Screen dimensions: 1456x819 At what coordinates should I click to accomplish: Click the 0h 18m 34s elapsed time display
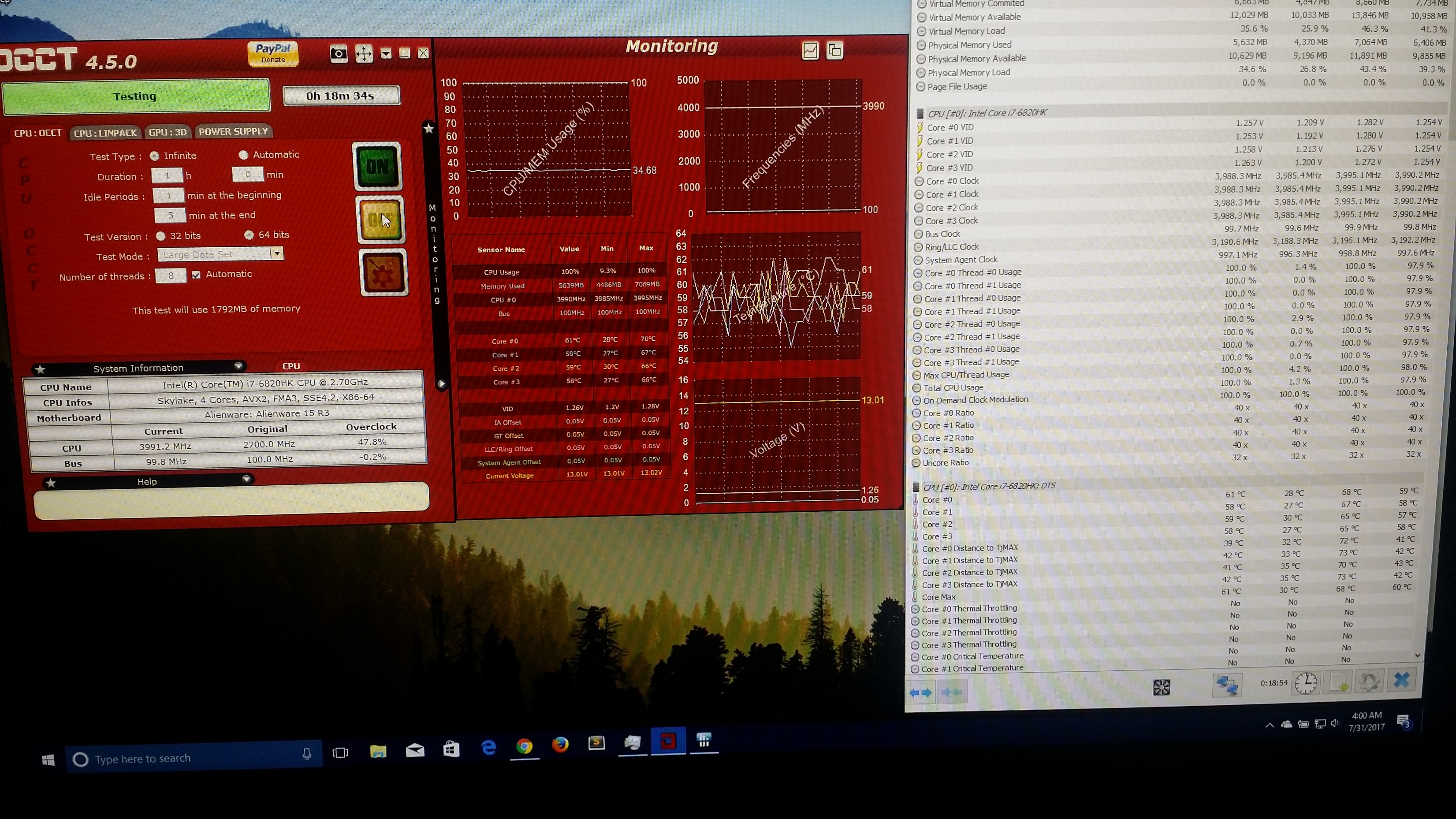[x=341, y=96]
